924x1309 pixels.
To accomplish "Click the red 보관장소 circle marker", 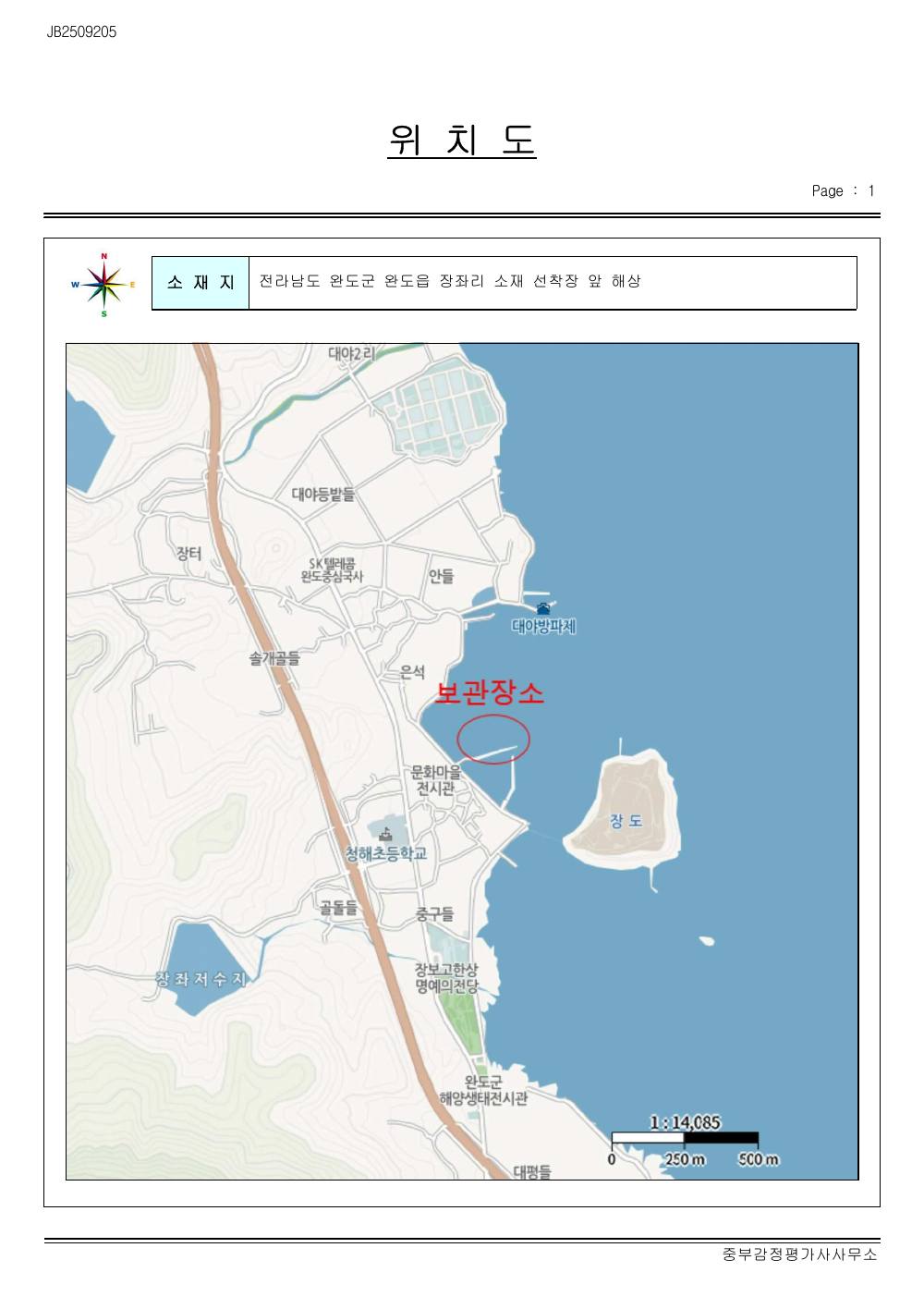I will [x=493, y=740].
